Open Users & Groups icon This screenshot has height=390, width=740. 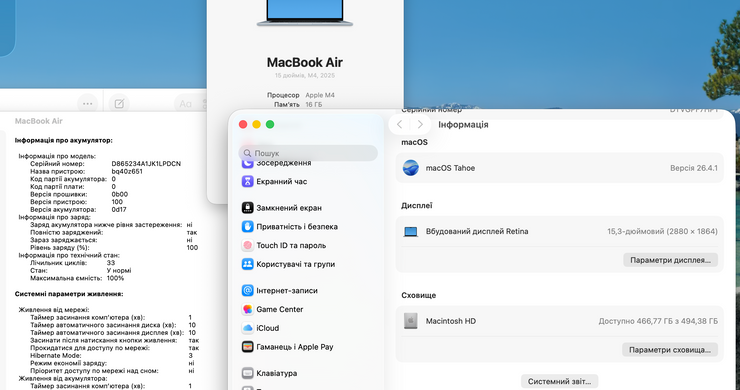247,264
